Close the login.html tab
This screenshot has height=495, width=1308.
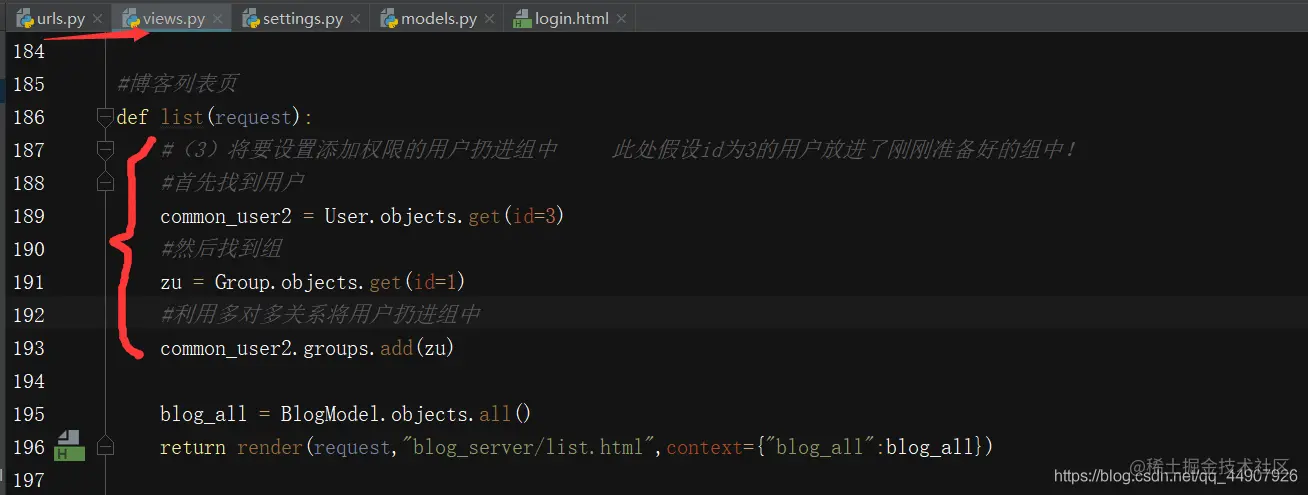coord(621,19)
